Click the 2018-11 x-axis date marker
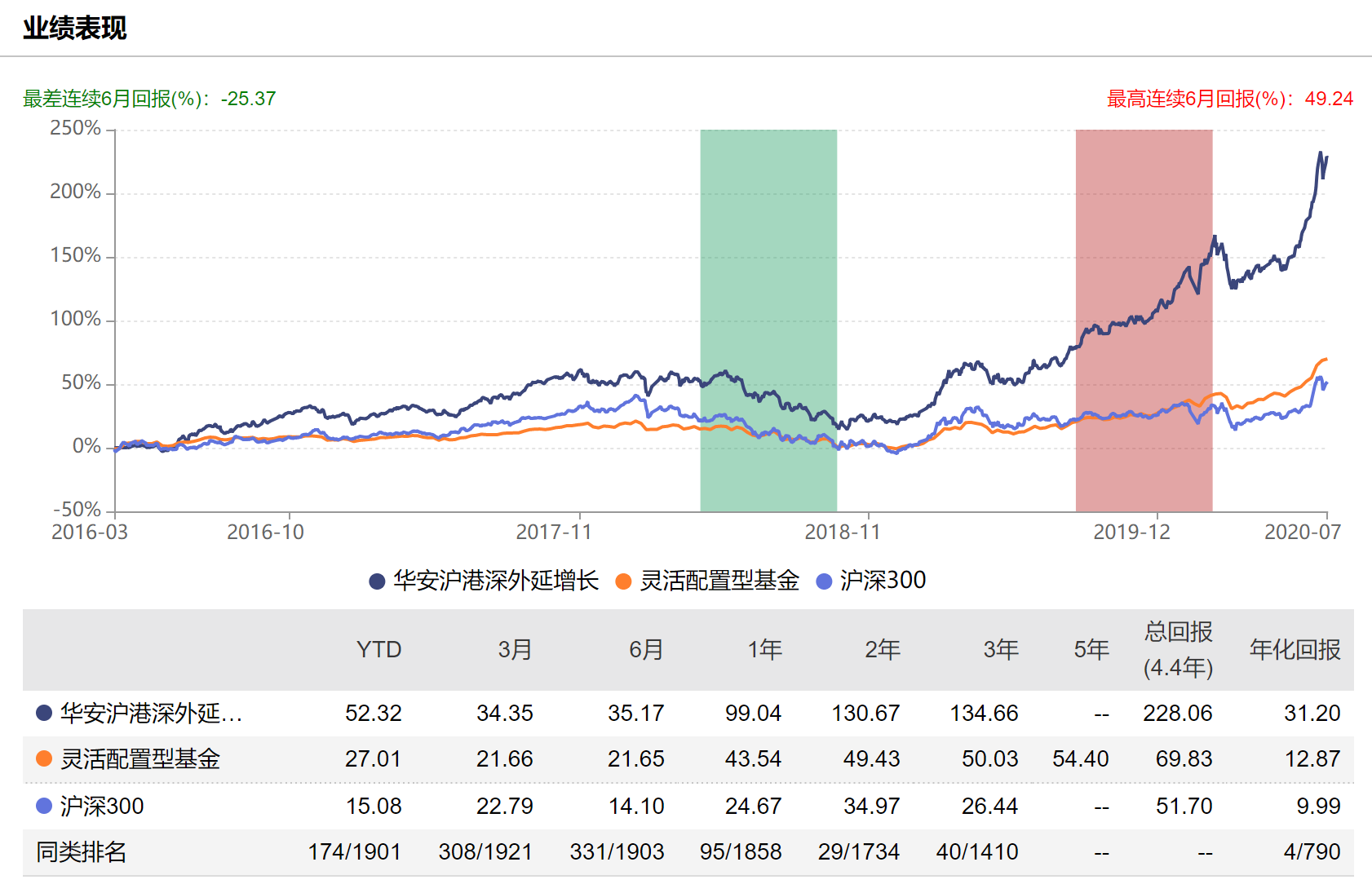1372x893 pixels. [843, 533]
